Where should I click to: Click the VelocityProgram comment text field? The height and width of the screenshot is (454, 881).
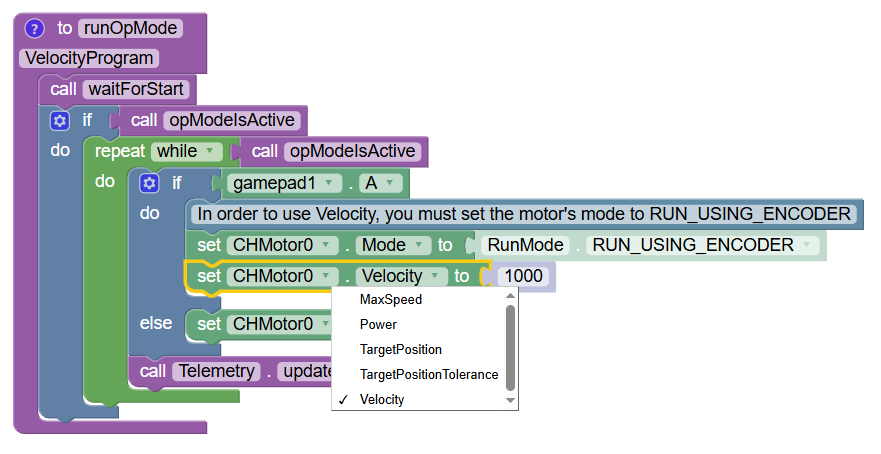pyautogui.click(x=88, y=58)
